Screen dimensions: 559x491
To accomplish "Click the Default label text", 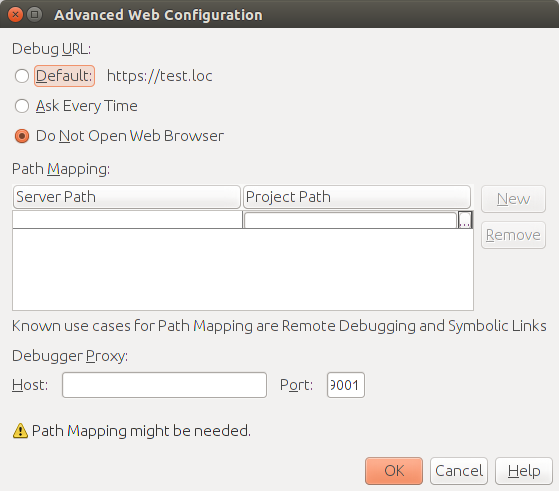I will click(x=64, y=76).
